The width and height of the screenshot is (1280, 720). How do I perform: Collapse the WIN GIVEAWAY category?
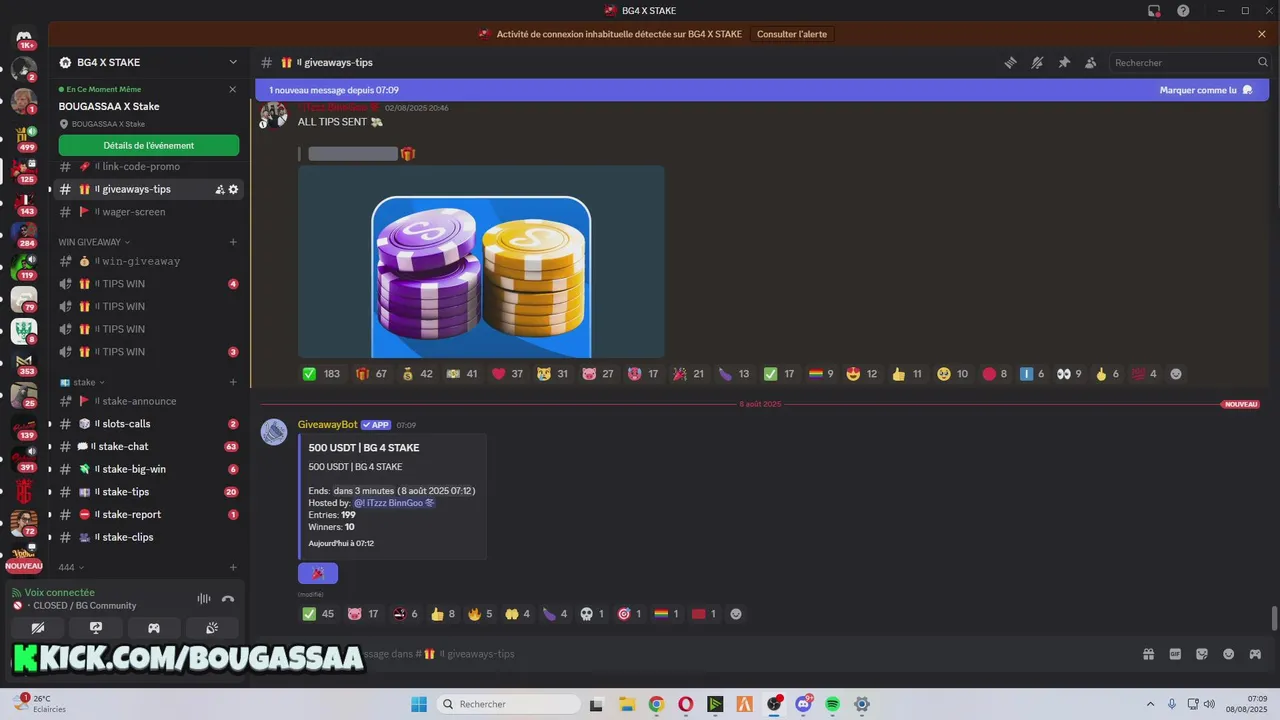(94, 242)
